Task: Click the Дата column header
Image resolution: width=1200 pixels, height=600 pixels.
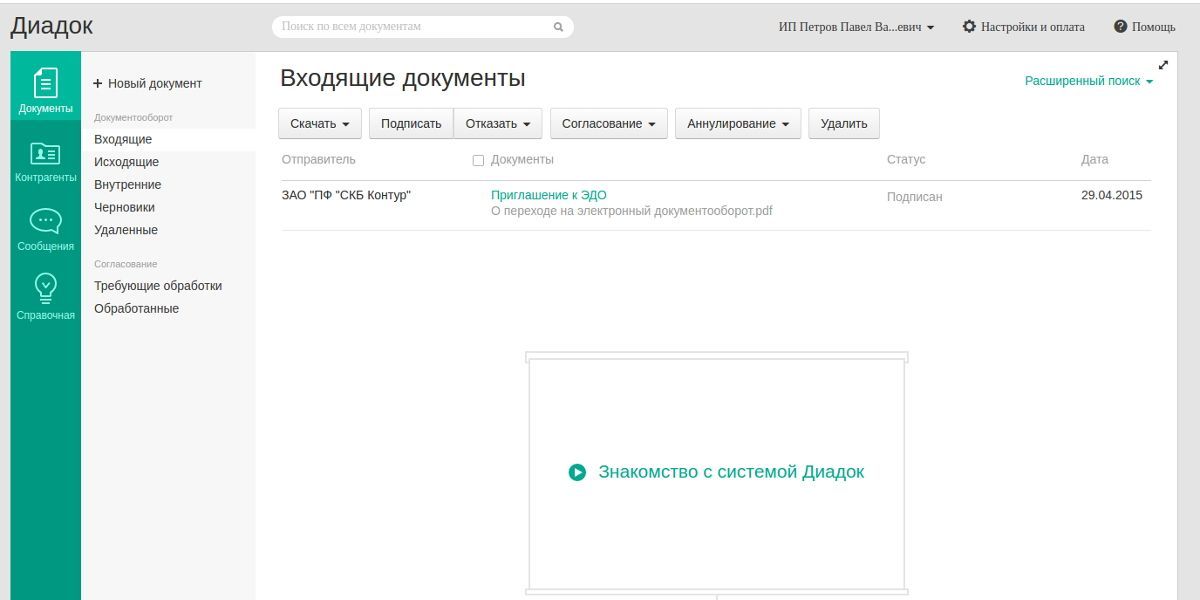Action: [x=1094, y=160]
